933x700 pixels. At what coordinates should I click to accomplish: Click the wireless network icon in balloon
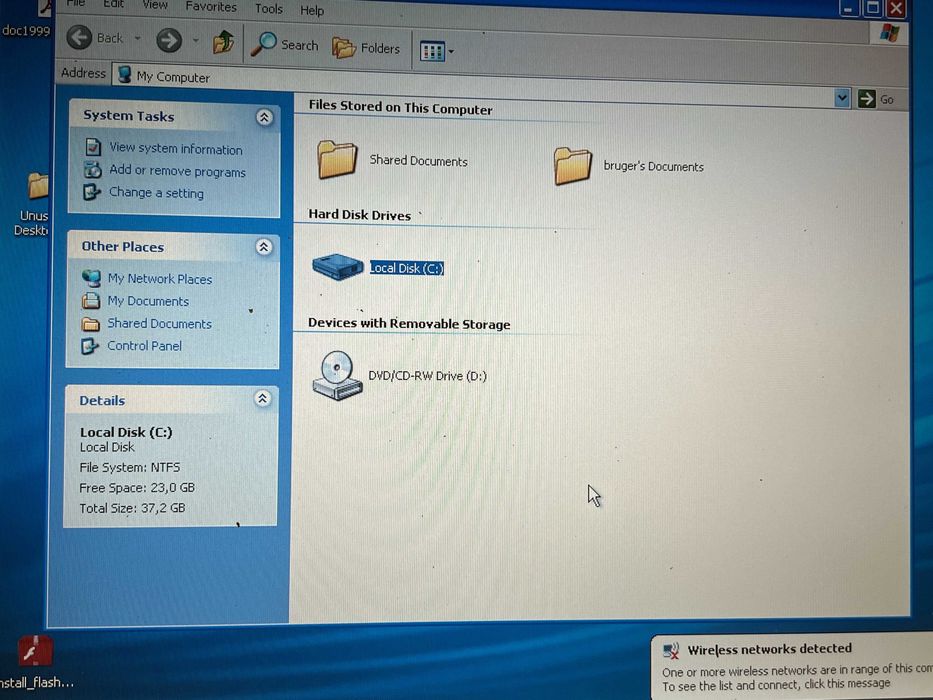671,651
